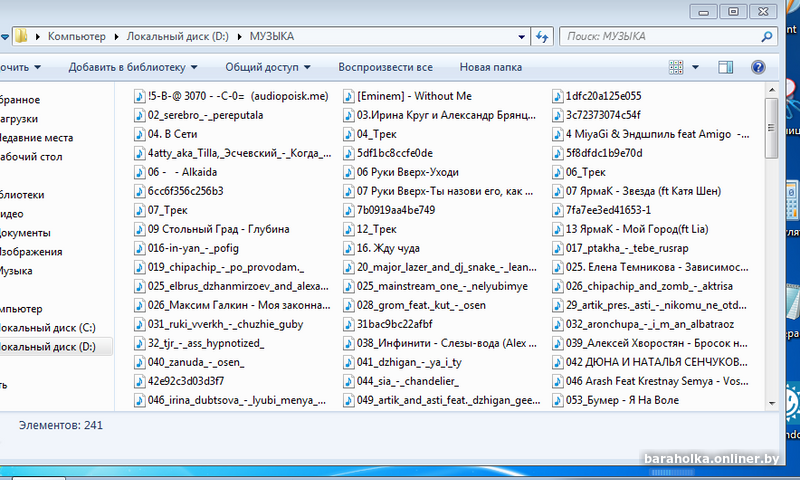Select file "3c72373074c54f"
This screenshot has height=480, width=800.
tap(597, 115)
